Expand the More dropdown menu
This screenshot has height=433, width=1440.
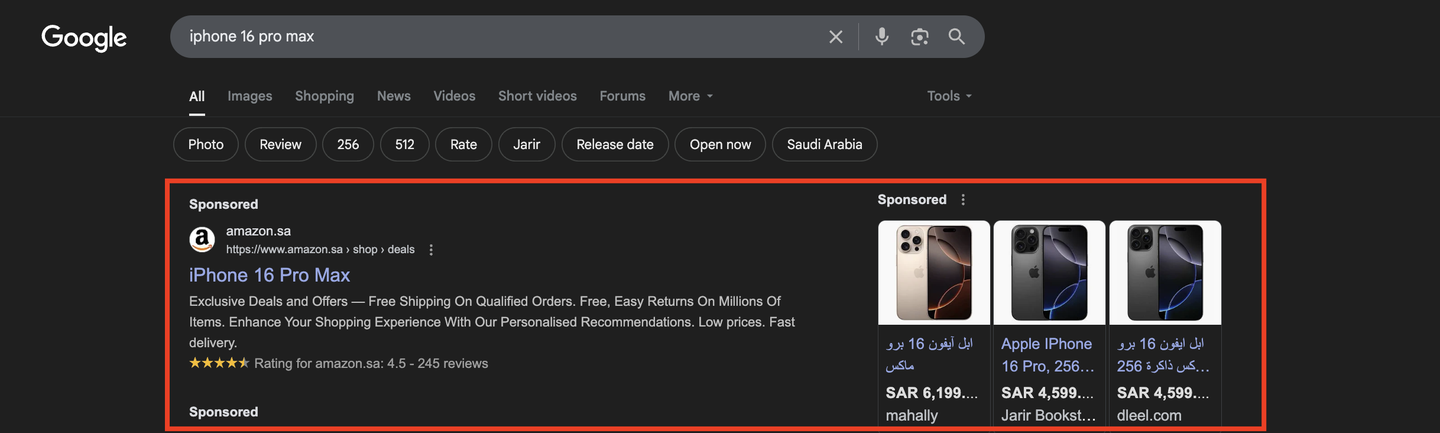point(690,96)
